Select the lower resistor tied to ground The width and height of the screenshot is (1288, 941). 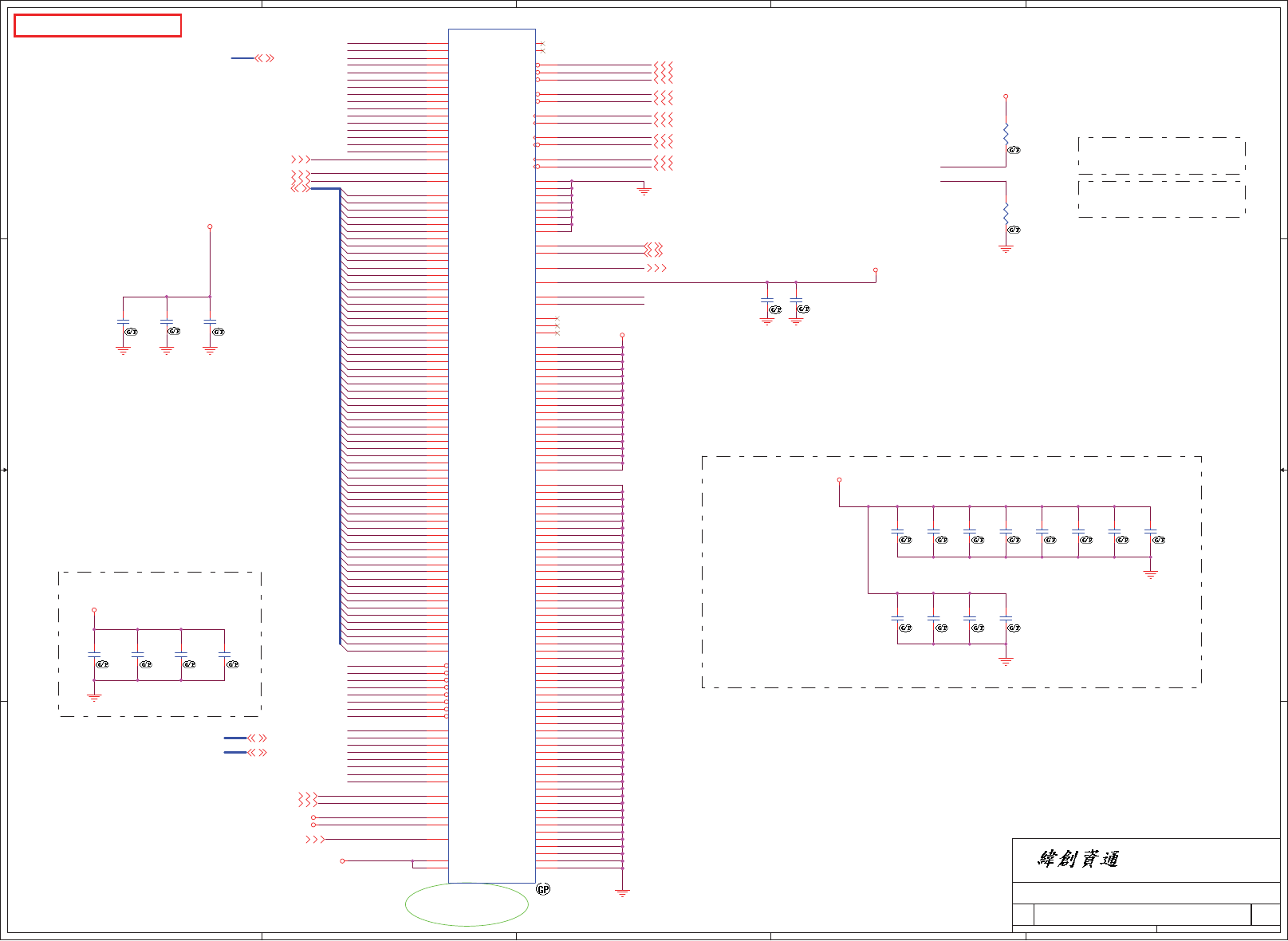pyautogui.click(x=1006, y=214)
